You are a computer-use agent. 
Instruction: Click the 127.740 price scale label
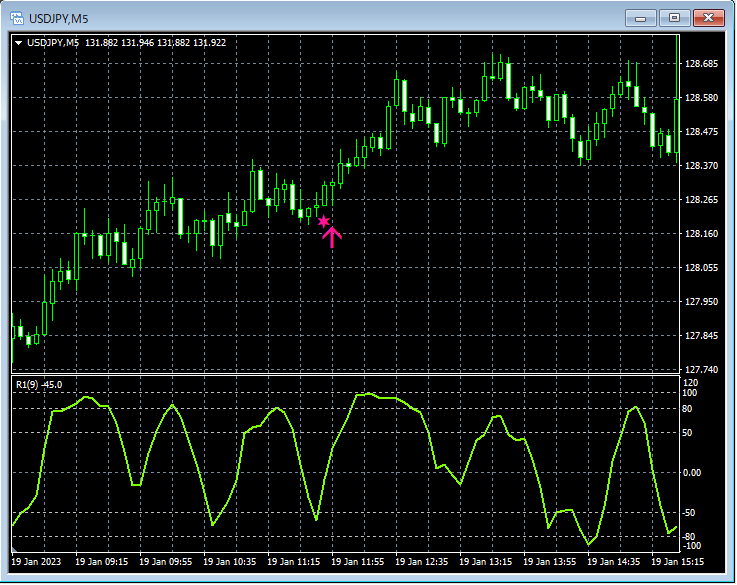click(701, 370)
